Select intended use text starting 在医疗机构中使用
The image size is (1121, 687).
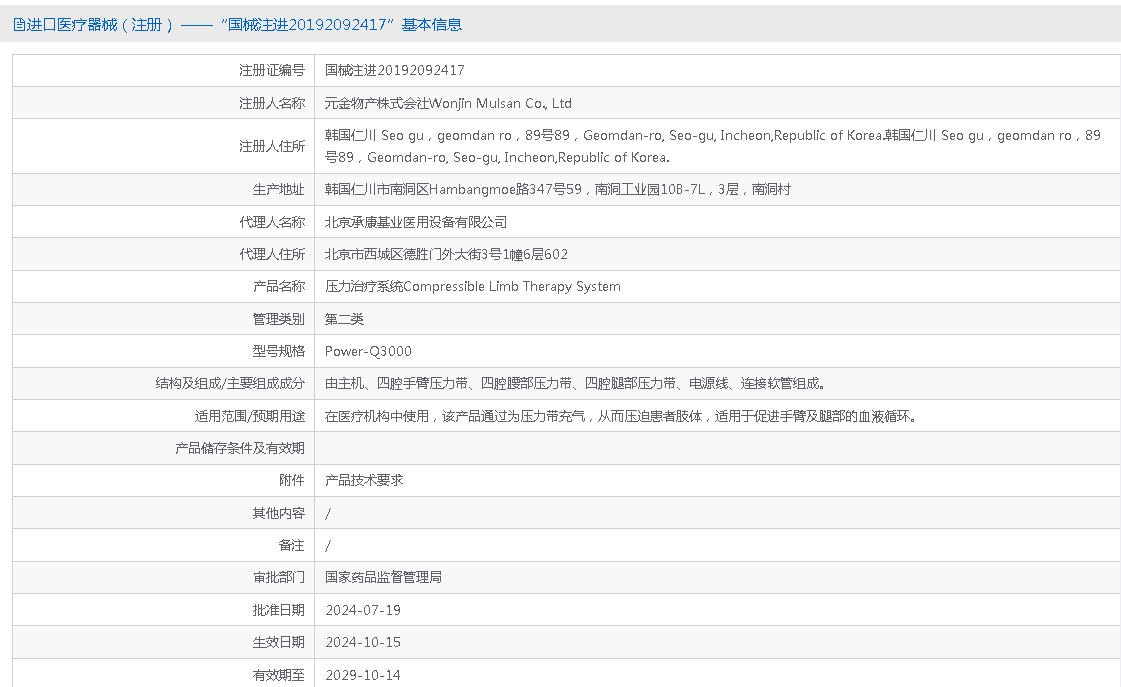pos(621,416)
